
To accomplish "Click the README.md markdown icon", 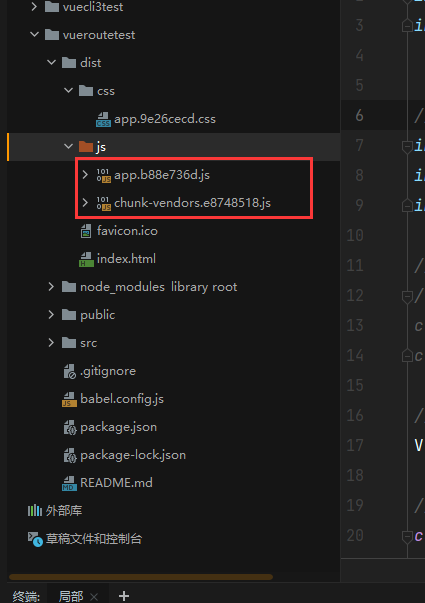I will 69,483.
